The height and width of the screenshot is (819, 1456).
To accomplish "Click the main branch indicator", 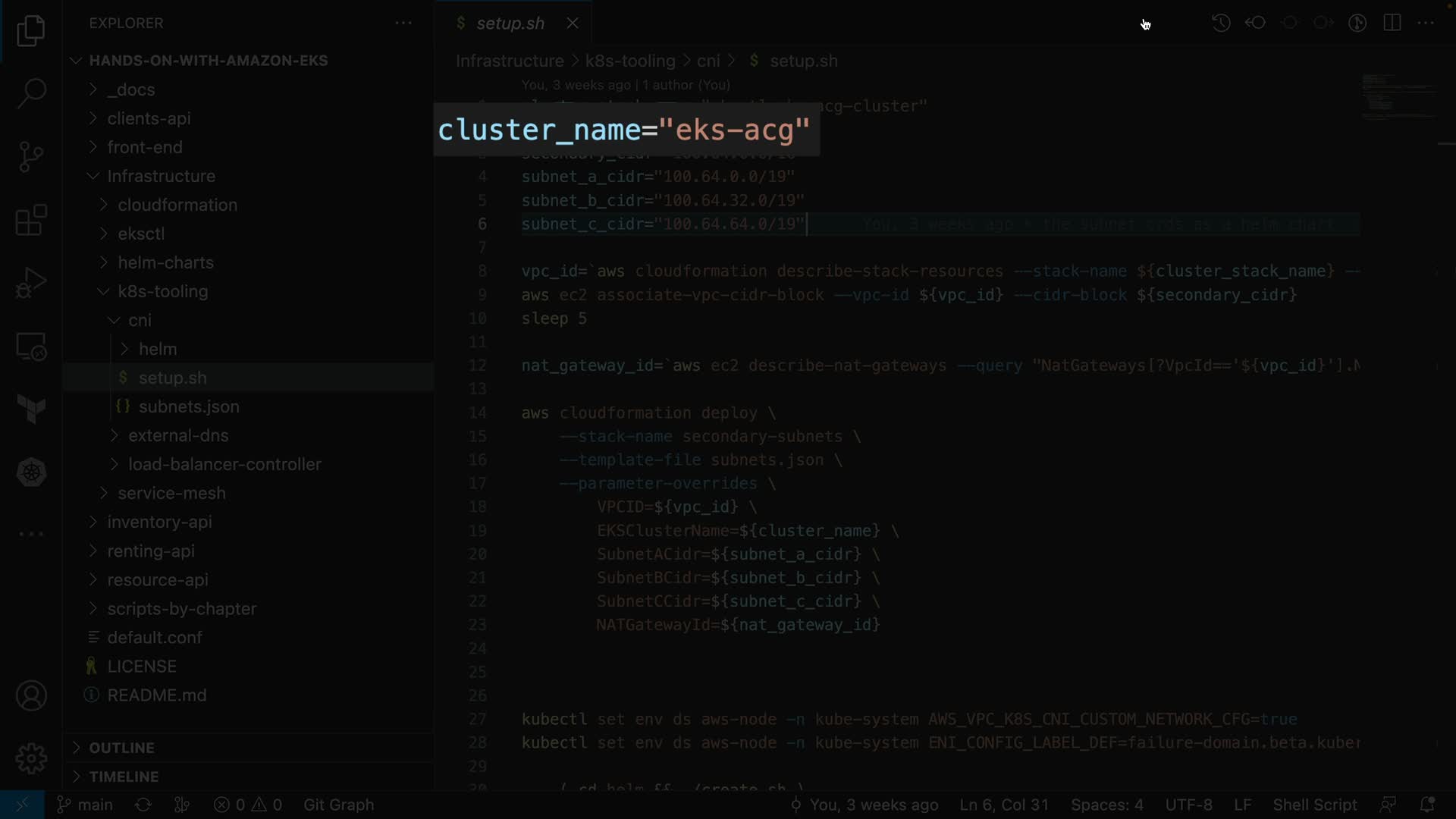I will [85, 805].
